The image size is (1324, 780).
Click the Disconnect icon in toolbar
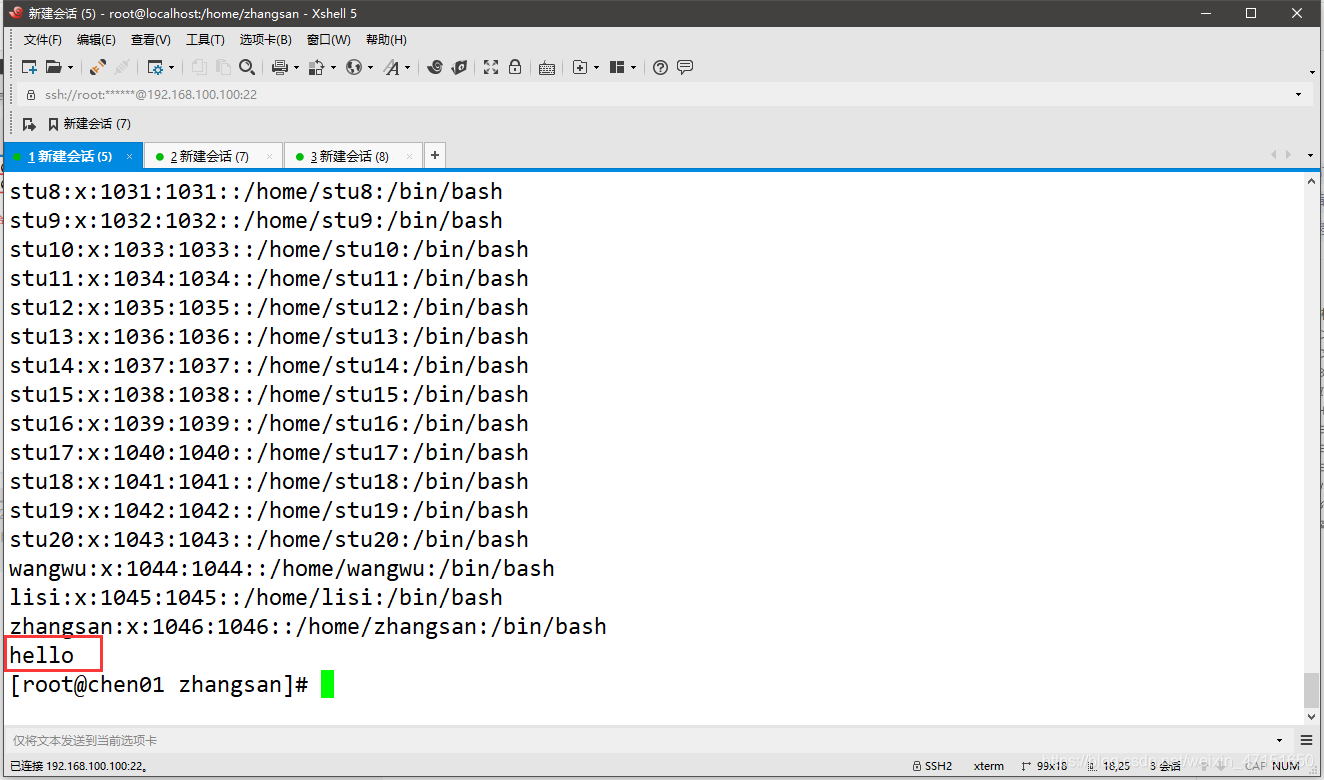(121, 67)
